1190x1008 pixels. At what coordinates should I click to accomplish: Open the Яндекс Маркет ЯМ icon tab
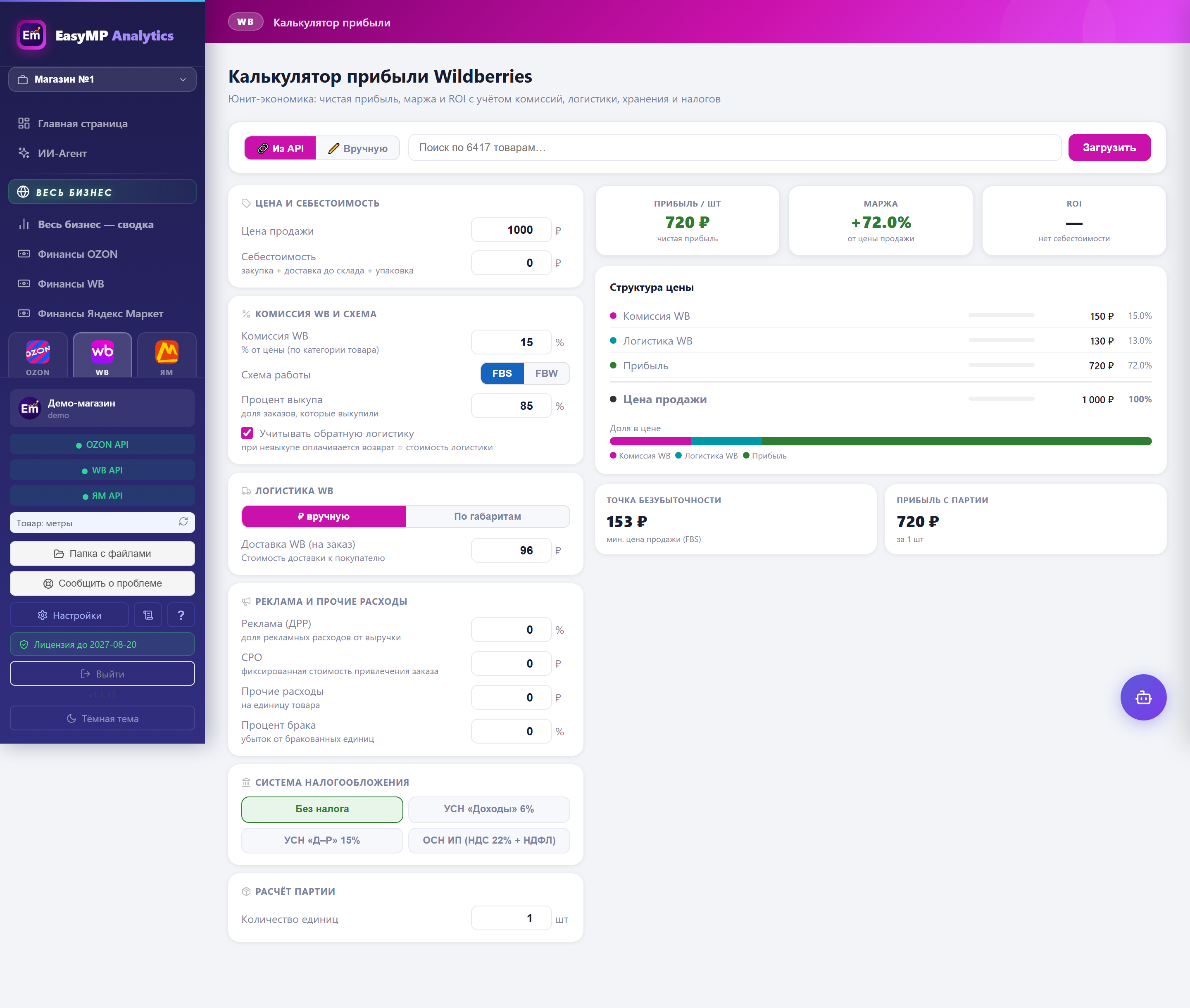pos(167,355)
